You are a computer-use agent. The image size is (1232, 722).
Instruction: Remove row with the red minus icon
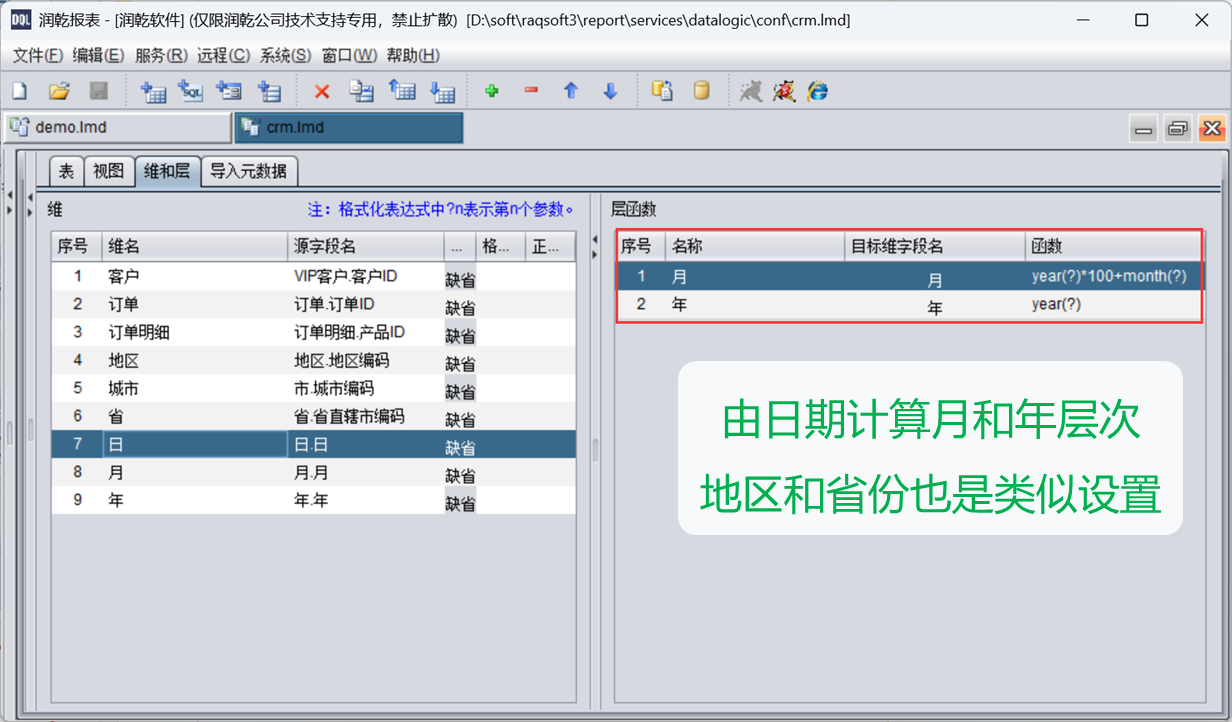[531, 91]
